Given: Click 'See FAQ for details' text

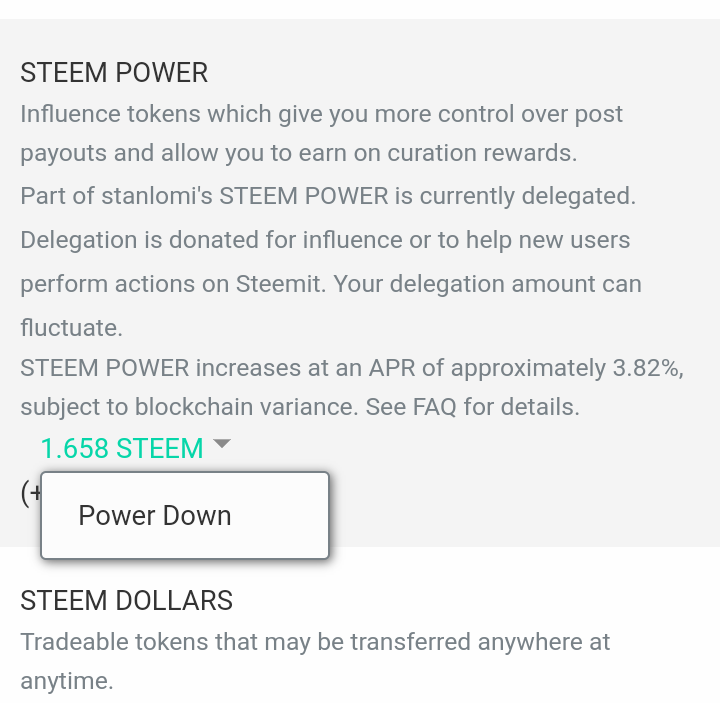Looking at the screenshot, I should point(482,407).
